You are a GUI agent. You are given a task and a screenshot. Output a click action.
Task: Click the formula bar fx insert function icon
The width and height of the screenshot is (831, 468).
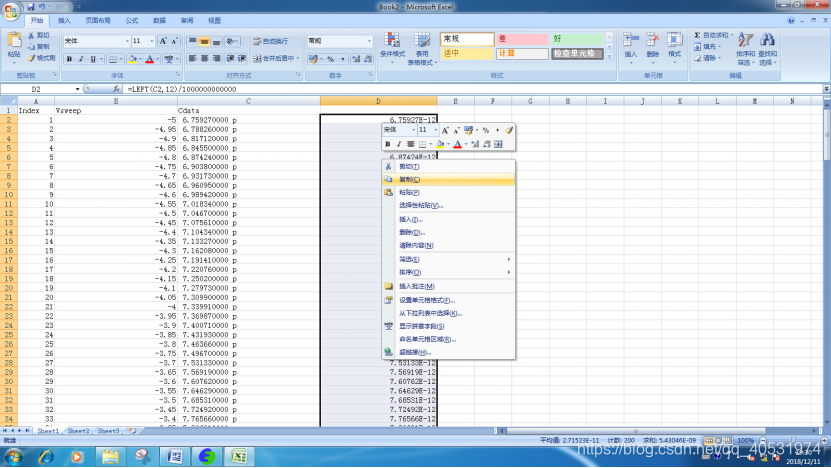tap(116, 89)
